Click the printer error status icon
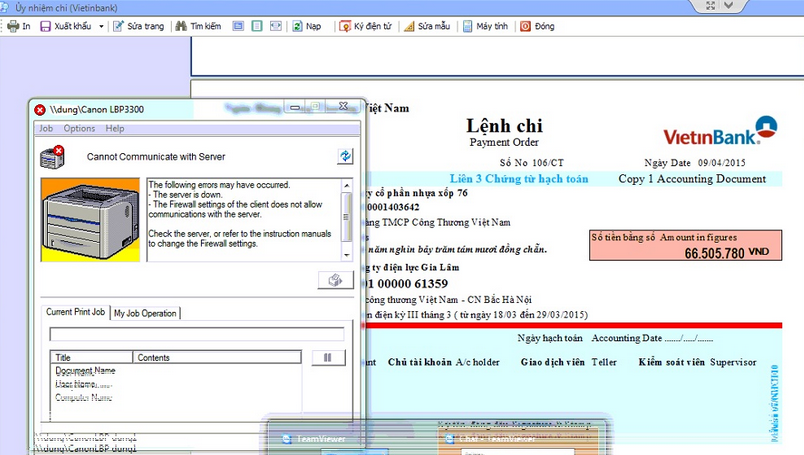 click(x=52, y=157)
